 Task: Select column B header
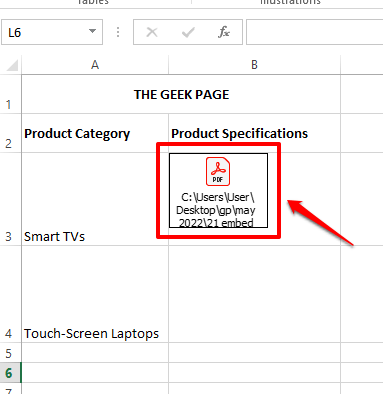pos(254,65)
